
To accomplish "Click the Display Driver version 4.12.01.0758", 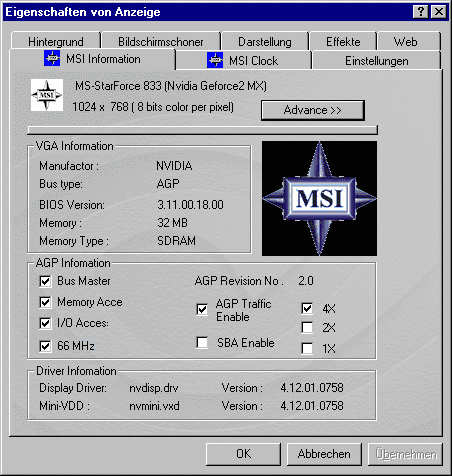I will tap(312, 388).
